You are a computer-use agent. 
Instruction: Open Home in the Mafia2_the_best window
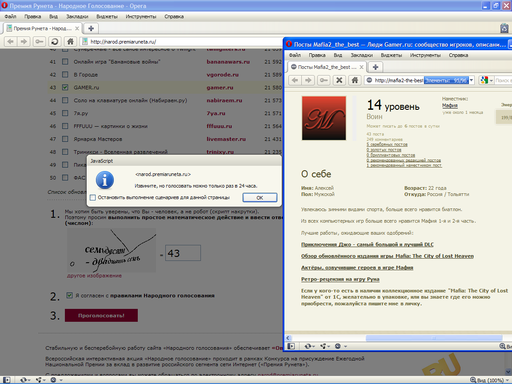click(355, 80)
